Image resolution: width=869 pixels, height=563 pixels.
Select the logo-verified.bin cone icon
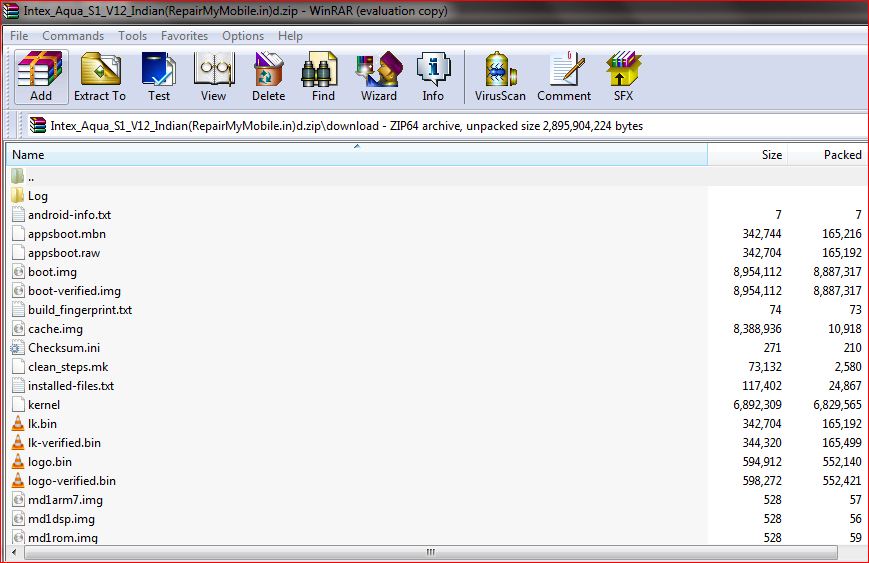(18, 480)
